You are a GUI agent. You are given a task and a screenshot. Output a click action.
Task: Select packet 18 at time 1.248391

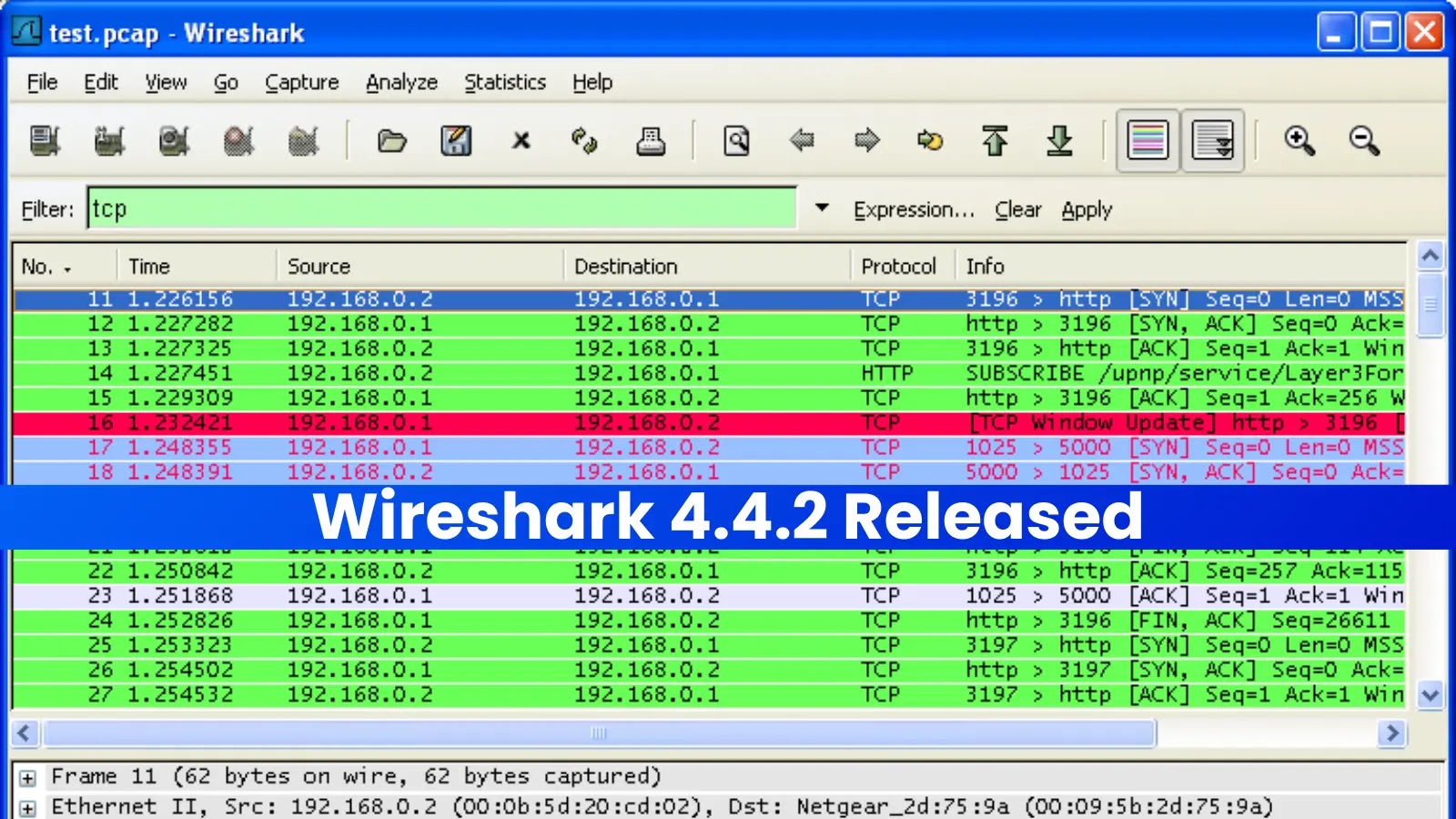[709, 471]
